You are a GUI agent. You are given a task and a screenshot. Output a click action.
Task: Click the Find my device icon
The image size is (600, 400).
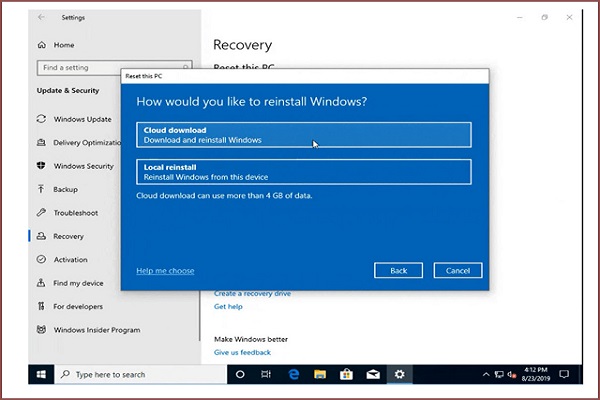tap(41, 282)
